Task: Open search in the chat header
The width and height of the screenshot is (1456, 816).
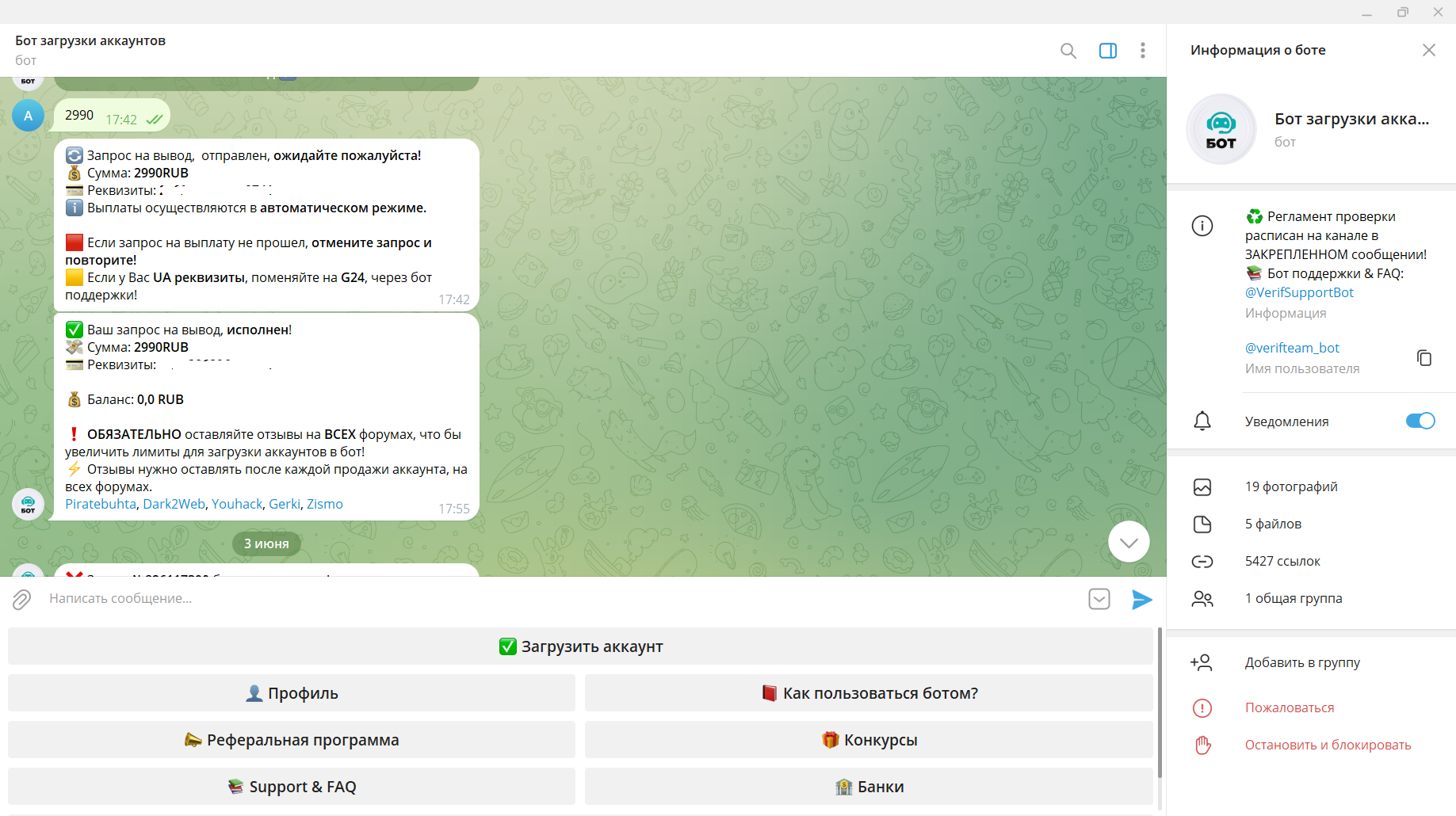Action: tap(1068, 51)
